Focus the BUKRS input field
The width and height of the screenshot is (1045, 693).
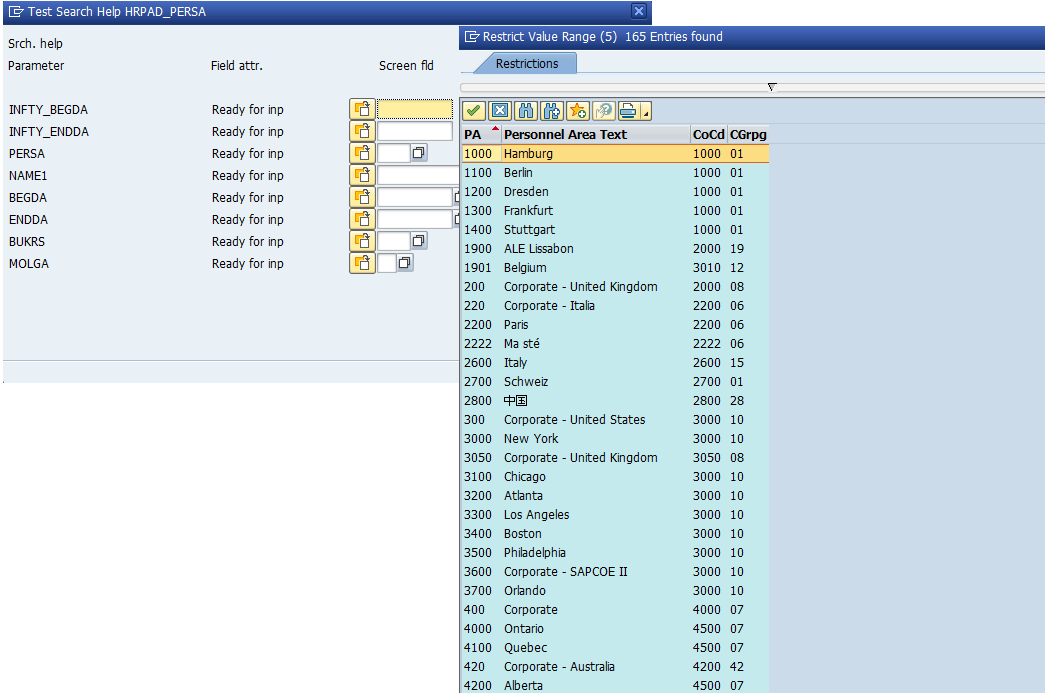[x=393, y=241]
